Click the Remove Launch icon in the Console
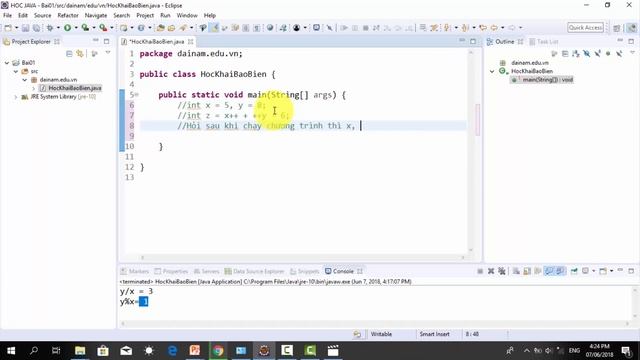 491,271
